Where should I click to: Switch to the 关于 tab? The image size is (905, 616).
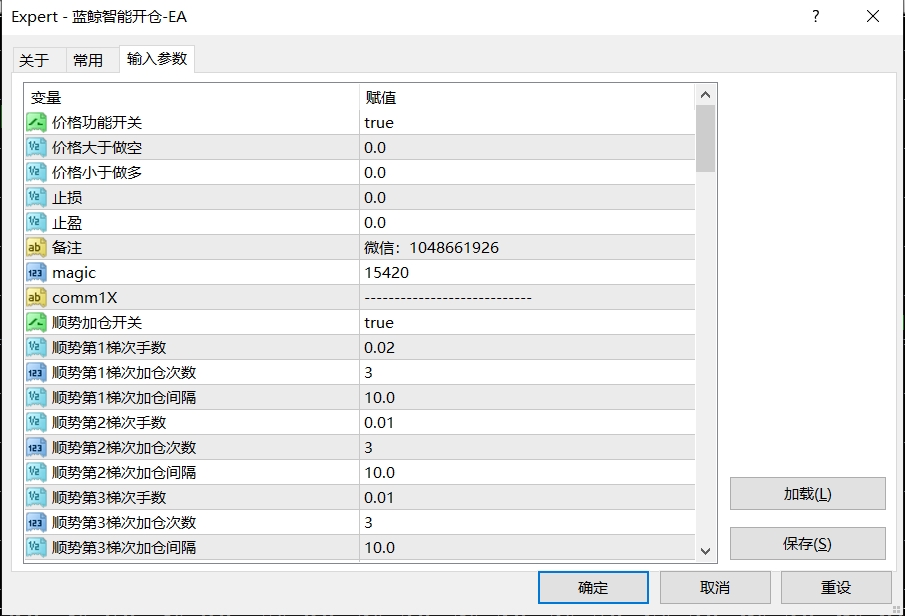(x=36, y=60)
